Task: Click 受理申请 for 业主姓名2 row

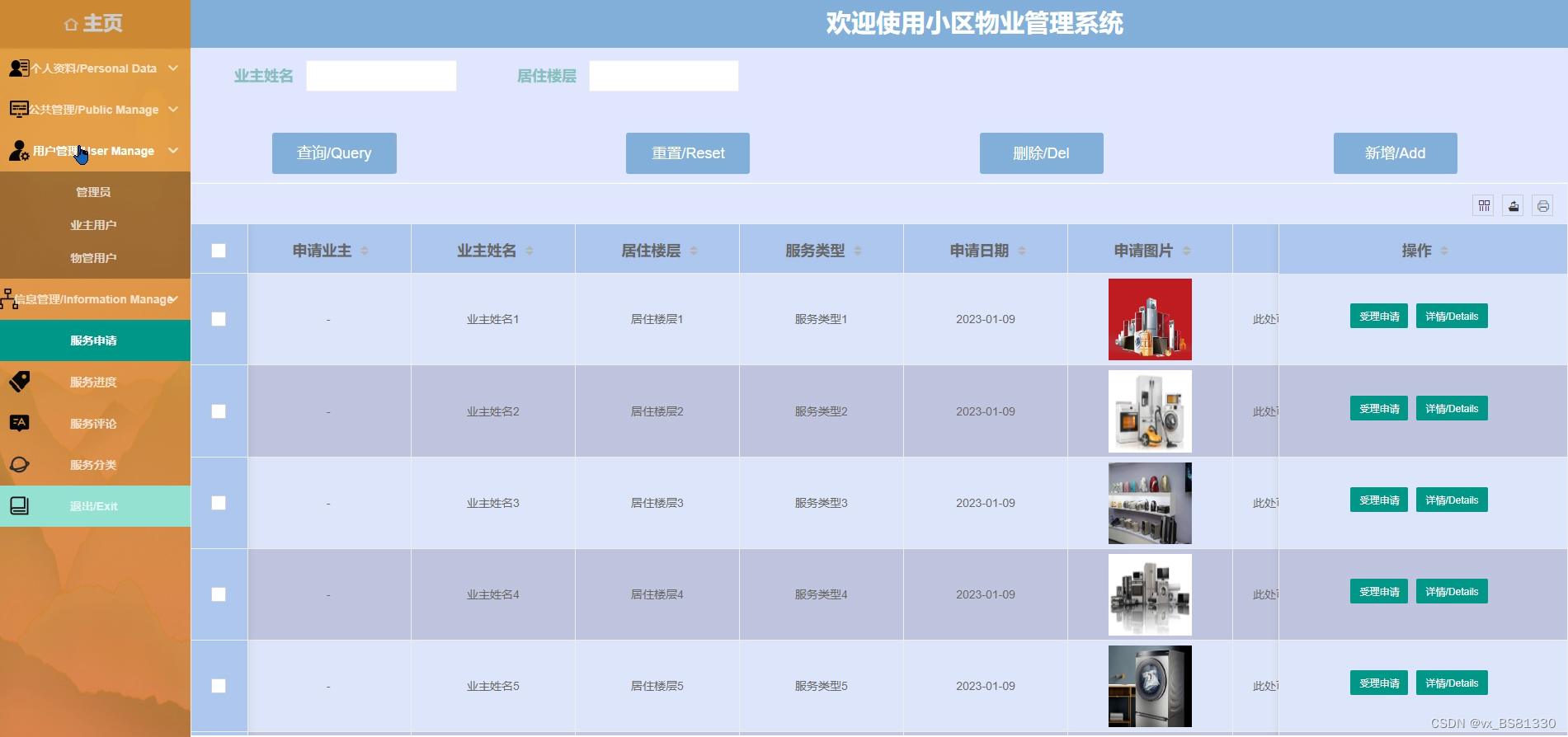Action: coord(1379,408)
